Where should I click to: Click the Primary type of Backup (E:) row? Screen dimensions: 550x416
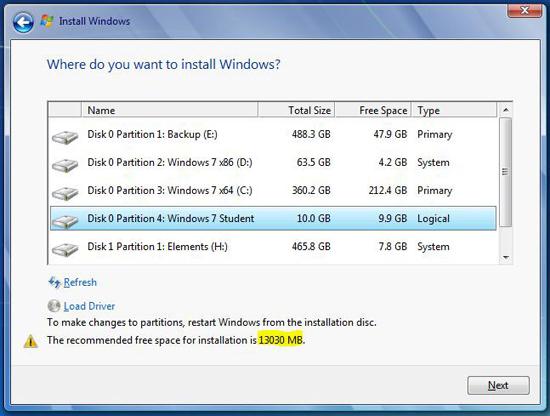435,134
